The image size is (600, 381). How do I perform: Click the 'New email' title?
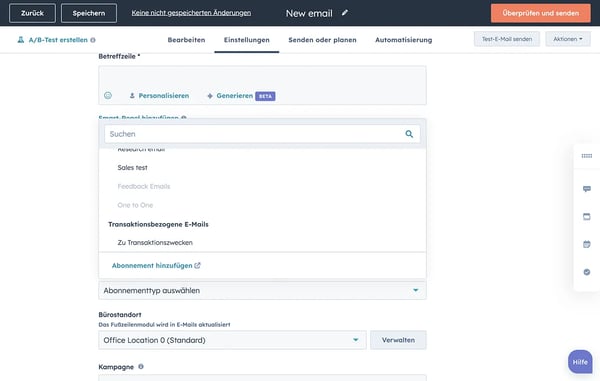point(309,13)
